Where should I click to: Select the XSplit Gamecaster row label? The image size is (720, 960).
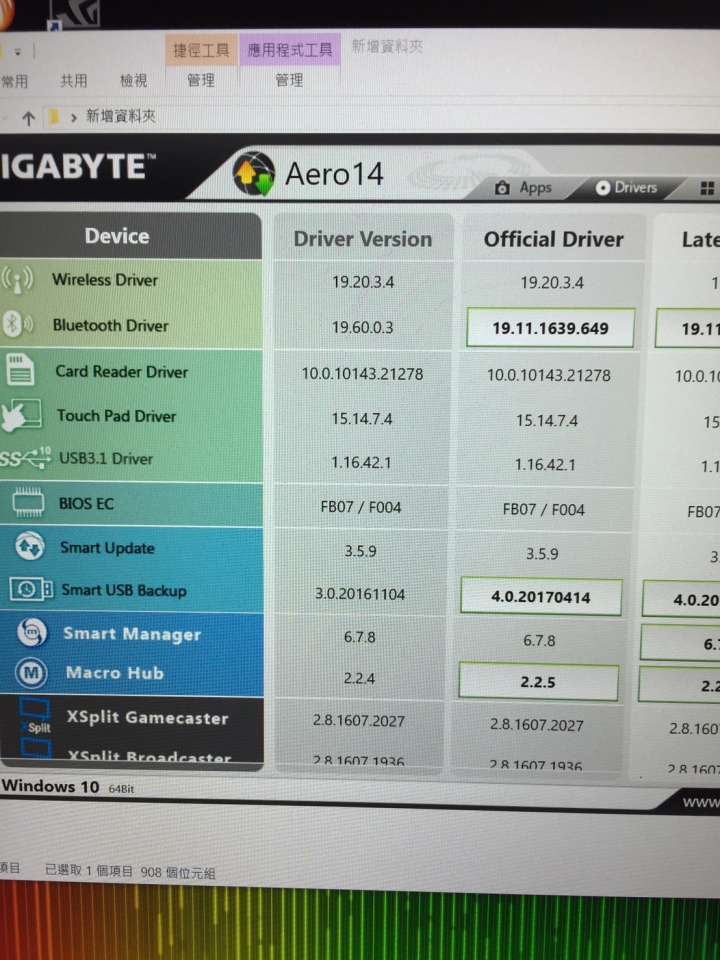(147, 717)
